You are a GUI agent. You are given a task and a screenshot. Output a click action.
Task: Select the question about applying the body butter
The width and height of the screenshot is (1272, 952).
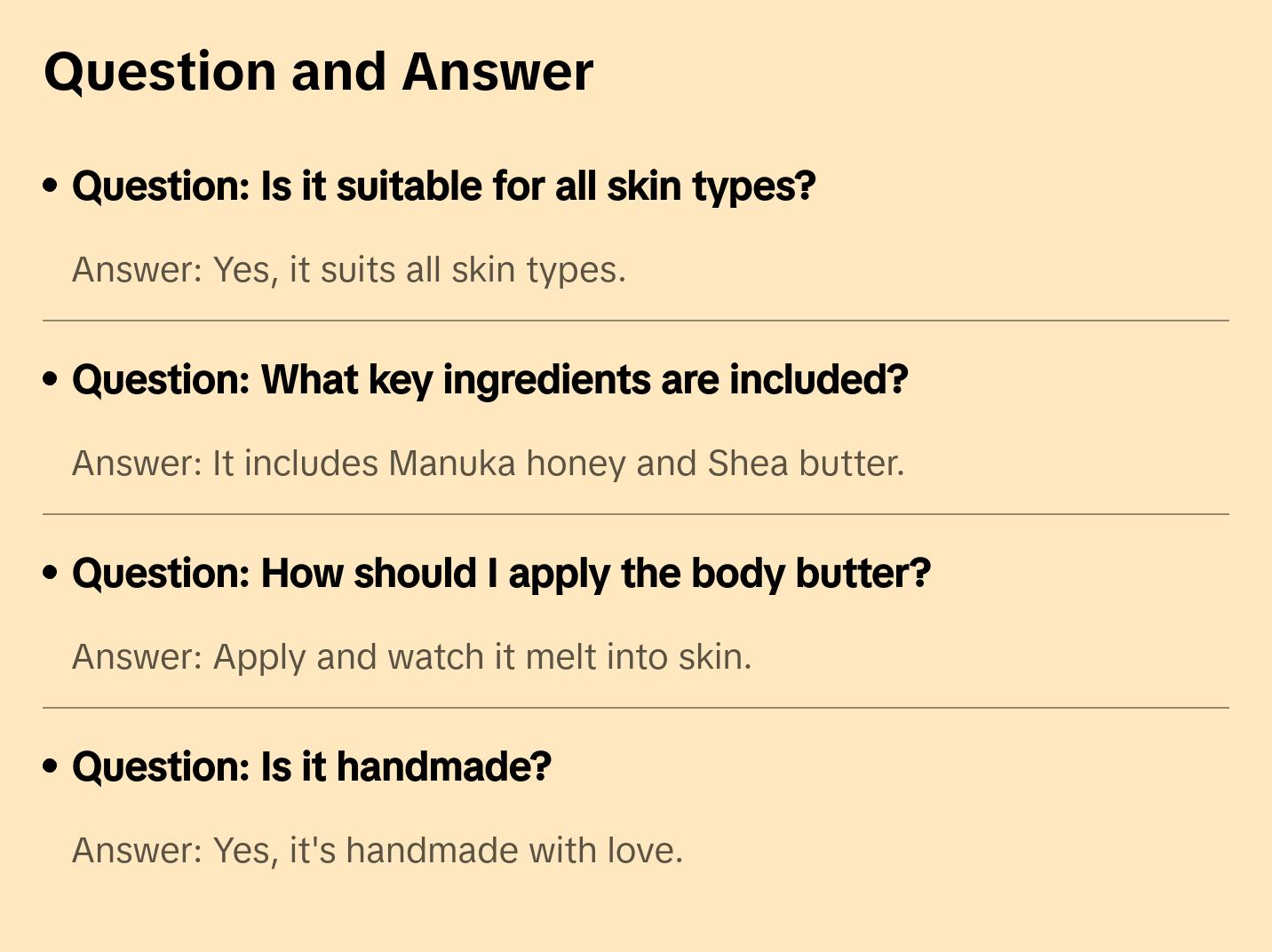coord(501,574)
